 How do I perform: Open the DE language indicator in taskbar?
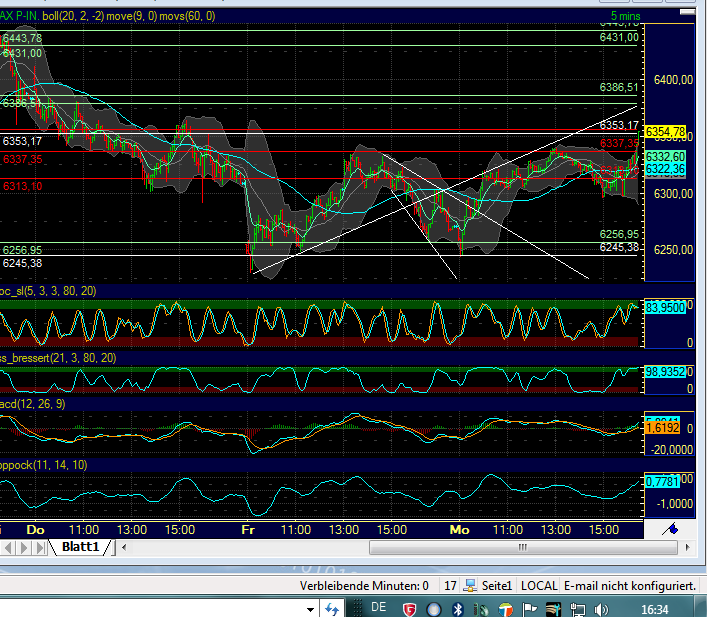click(x=378, y=608)
